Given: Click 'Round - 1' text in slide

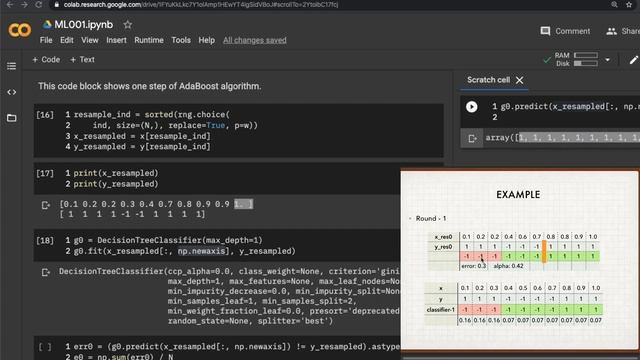Looking at the screenshot, I should pos(431,218).
